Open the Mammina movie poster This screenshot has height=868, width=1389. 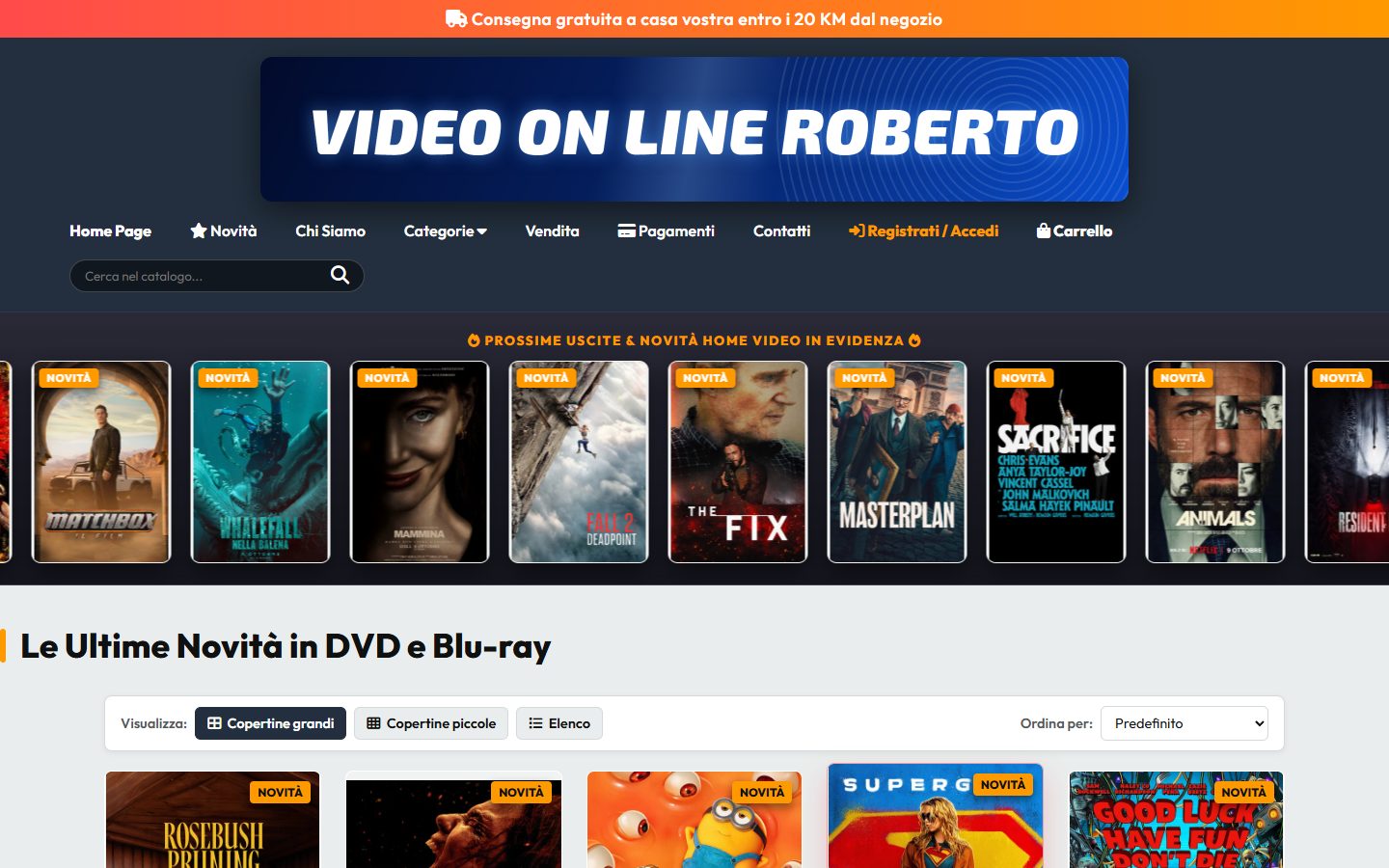[420, 462]
